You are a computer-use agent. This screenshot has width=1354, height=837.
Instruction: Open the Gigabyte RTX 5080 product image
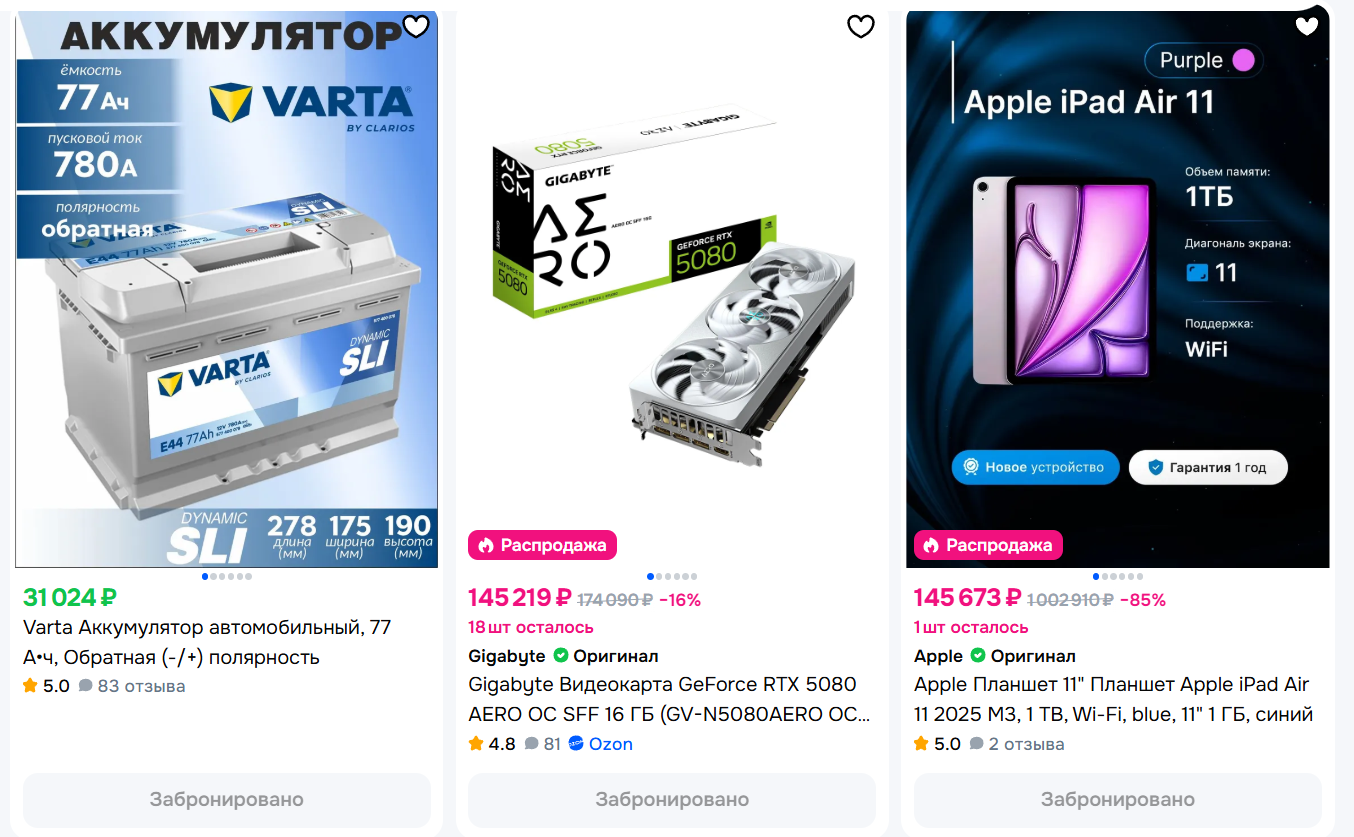click(672, 290)
